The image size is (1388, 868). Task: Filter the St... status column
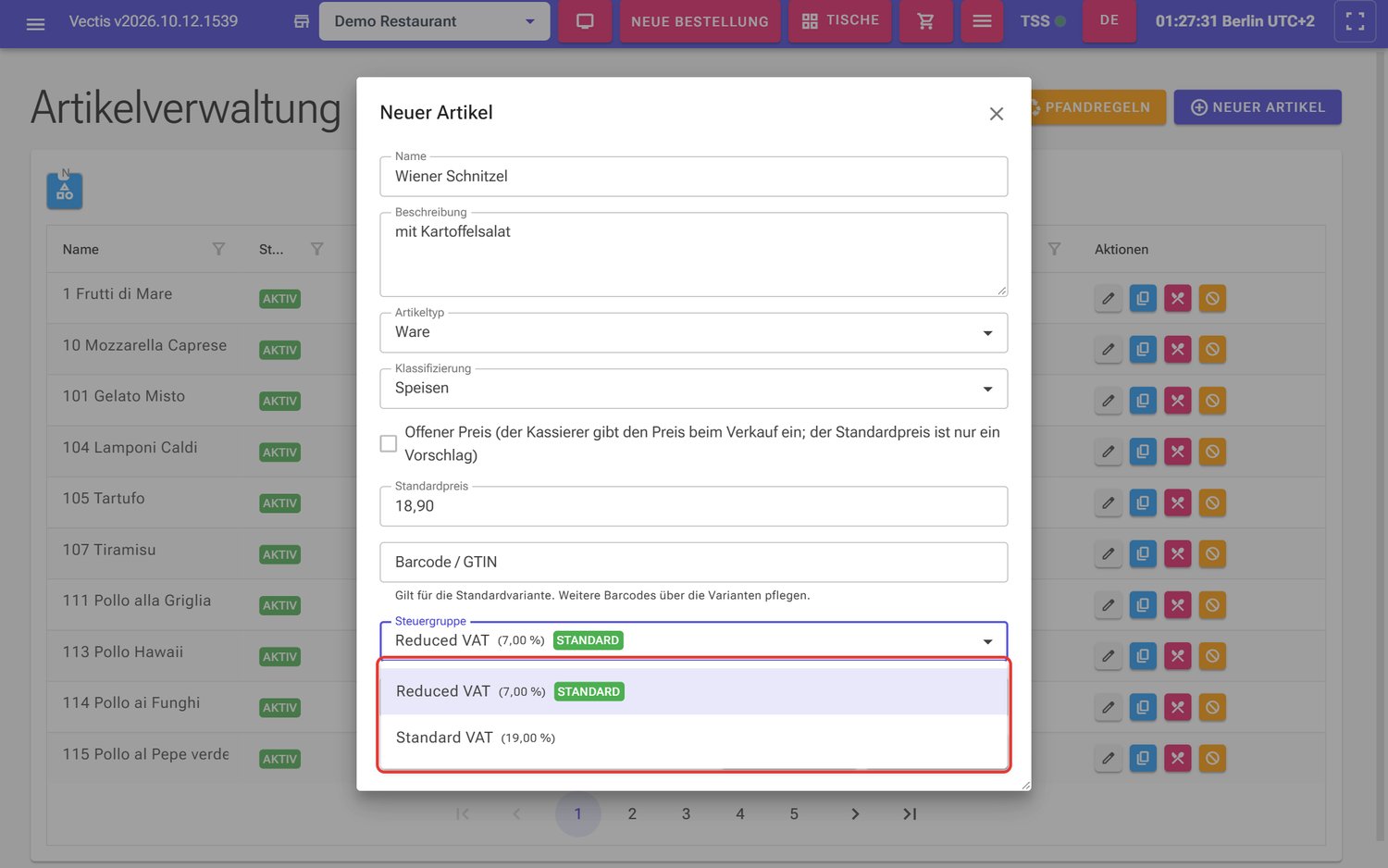pos(317,249)
